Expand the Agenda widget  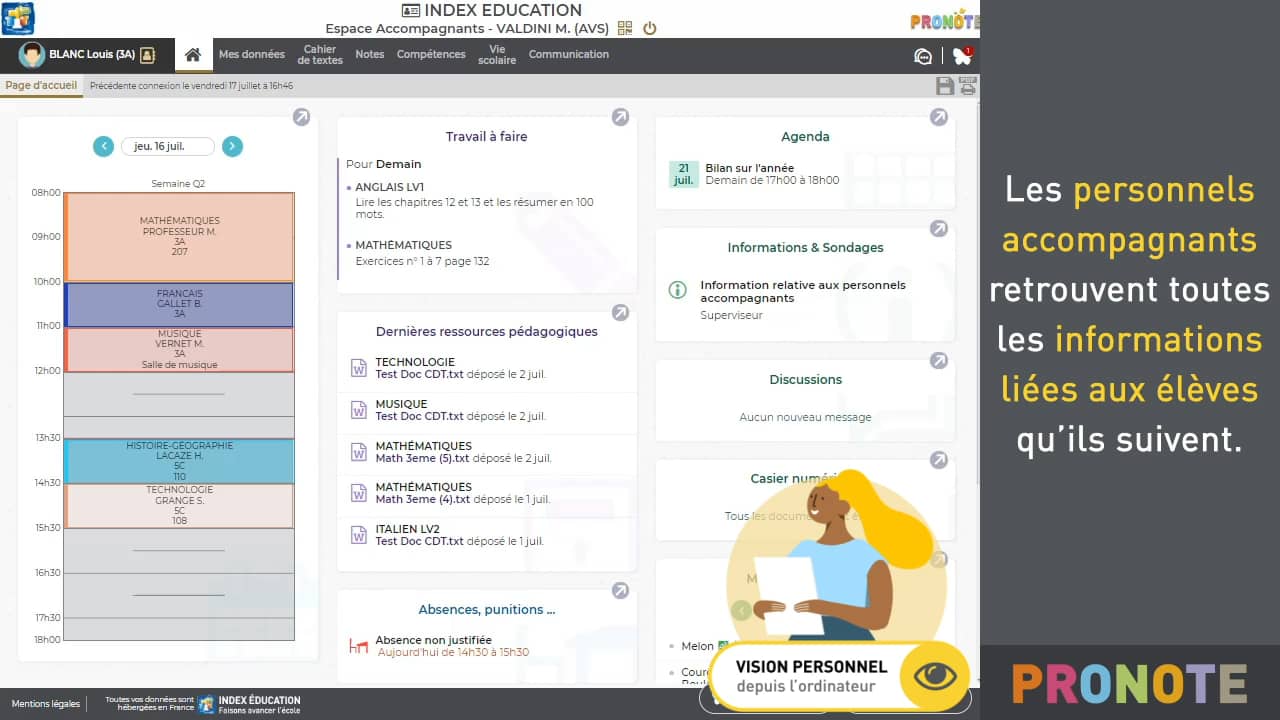938,117
